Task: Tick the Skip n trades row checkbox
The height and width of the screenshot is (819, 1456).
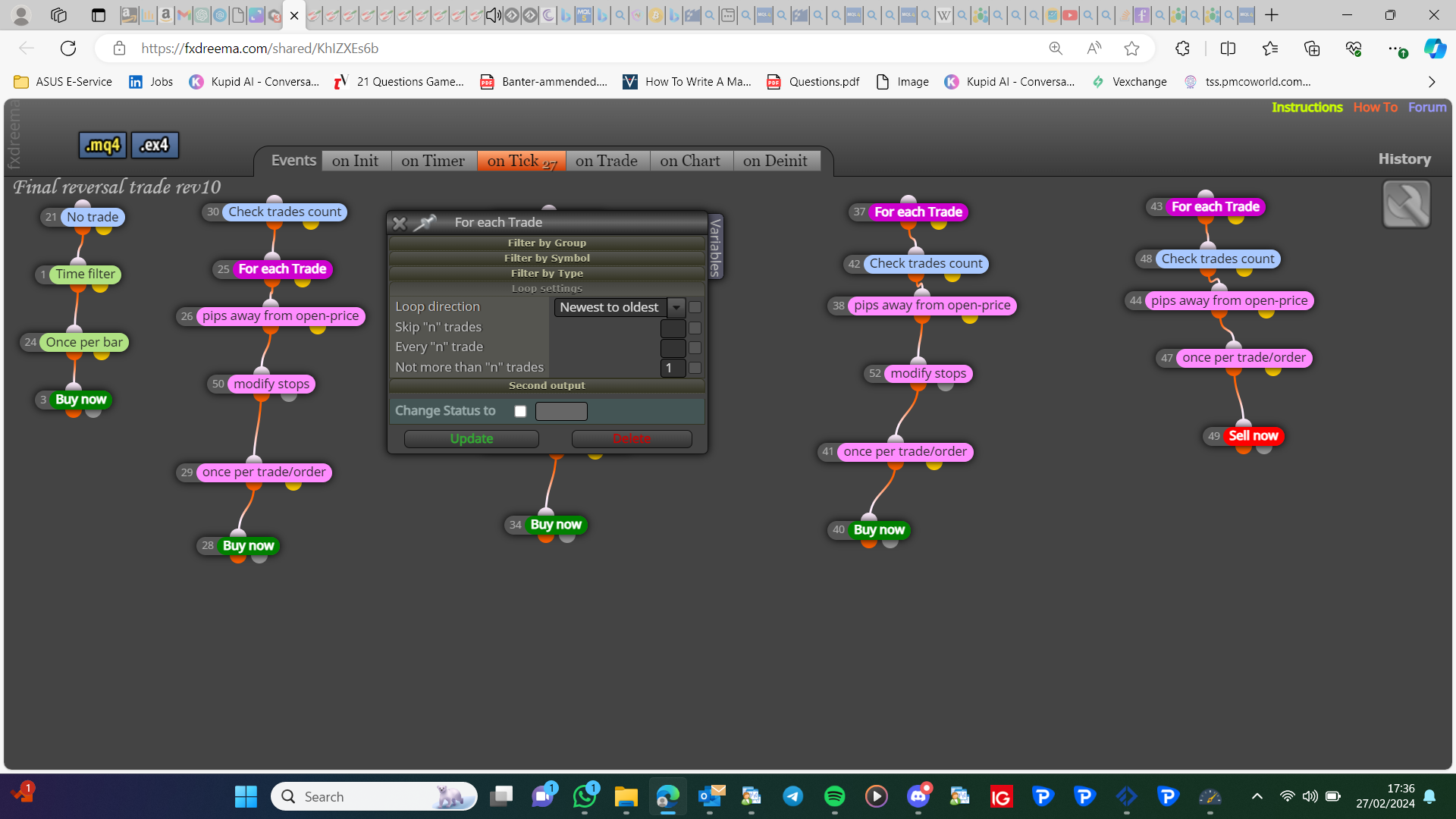Action: 695,328
